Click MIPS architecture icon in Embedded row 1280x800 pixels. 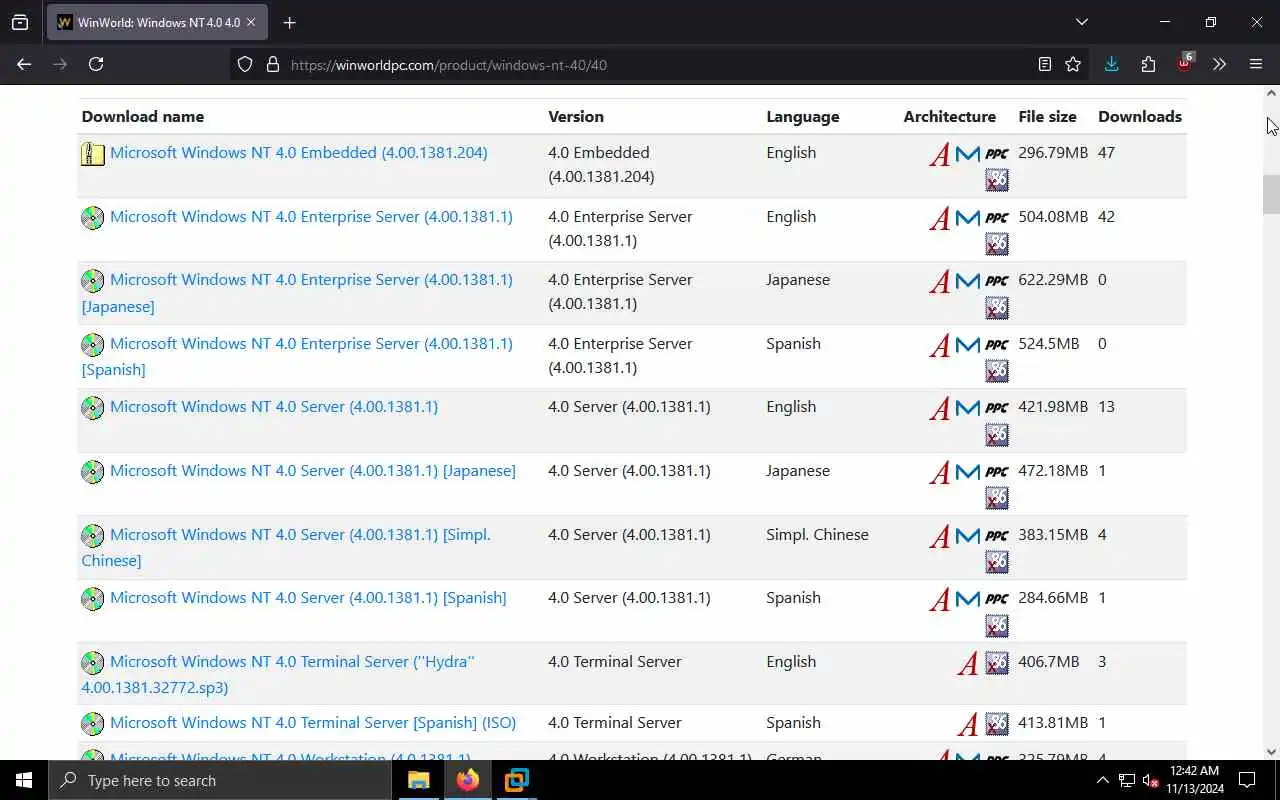[967, 154]
